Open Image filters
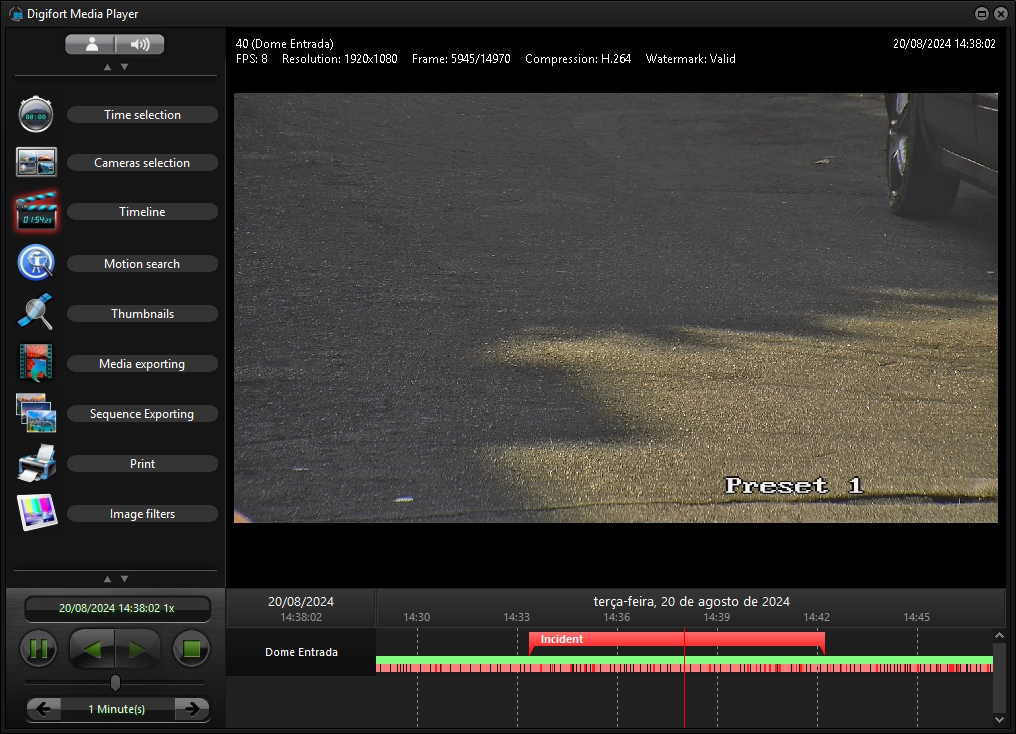Image resolution: width=1016 pixels, height=734 pixels. (x=142, y=514)
